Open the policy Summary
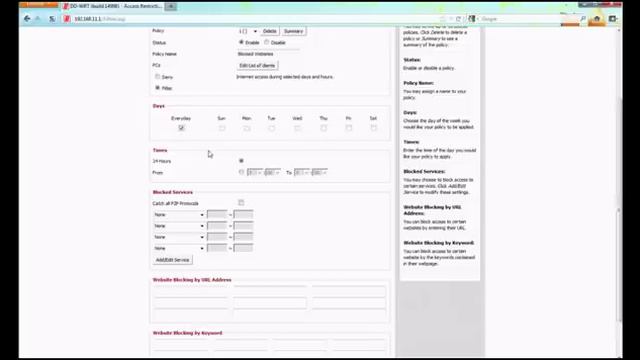Screen dimensions: 640x360 point(293,31)
